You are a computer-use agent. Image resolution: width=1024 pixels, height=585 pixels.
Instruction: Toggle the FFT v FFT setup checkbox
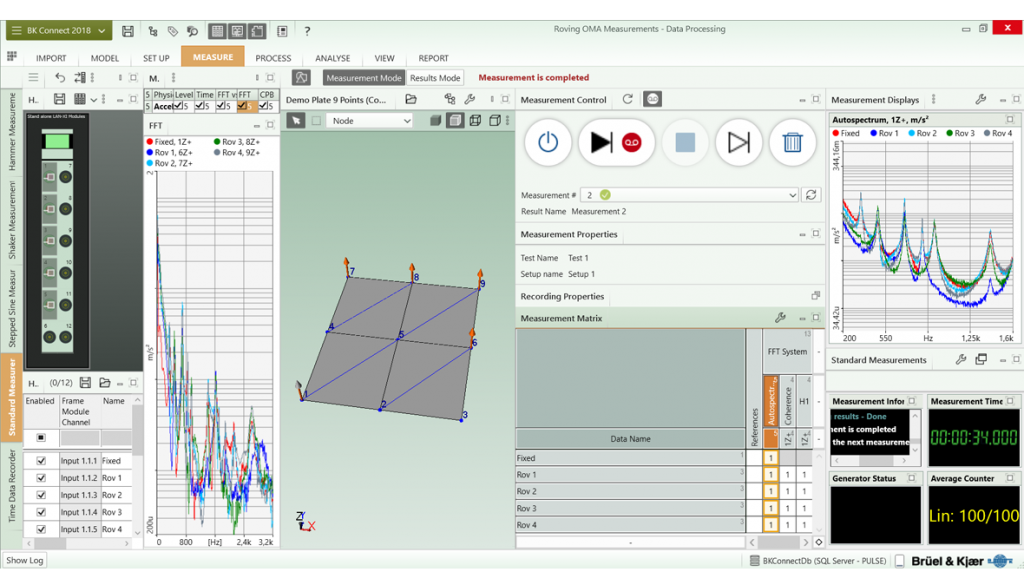pyautogui.click(x=221, y=105)
